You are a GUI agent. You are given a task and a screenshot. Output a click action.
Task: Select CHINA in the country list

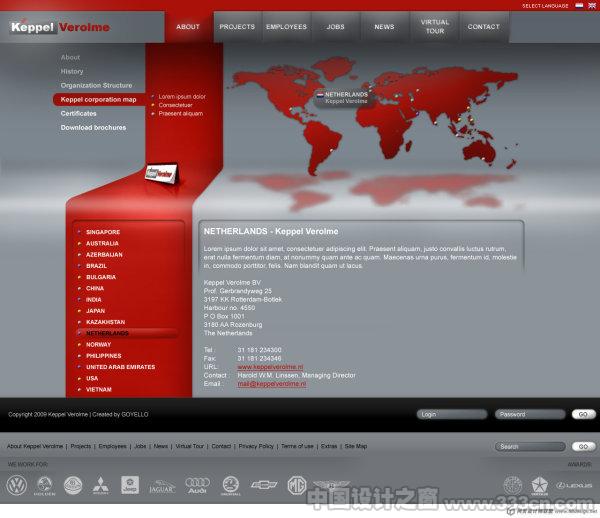pos(95,288)
